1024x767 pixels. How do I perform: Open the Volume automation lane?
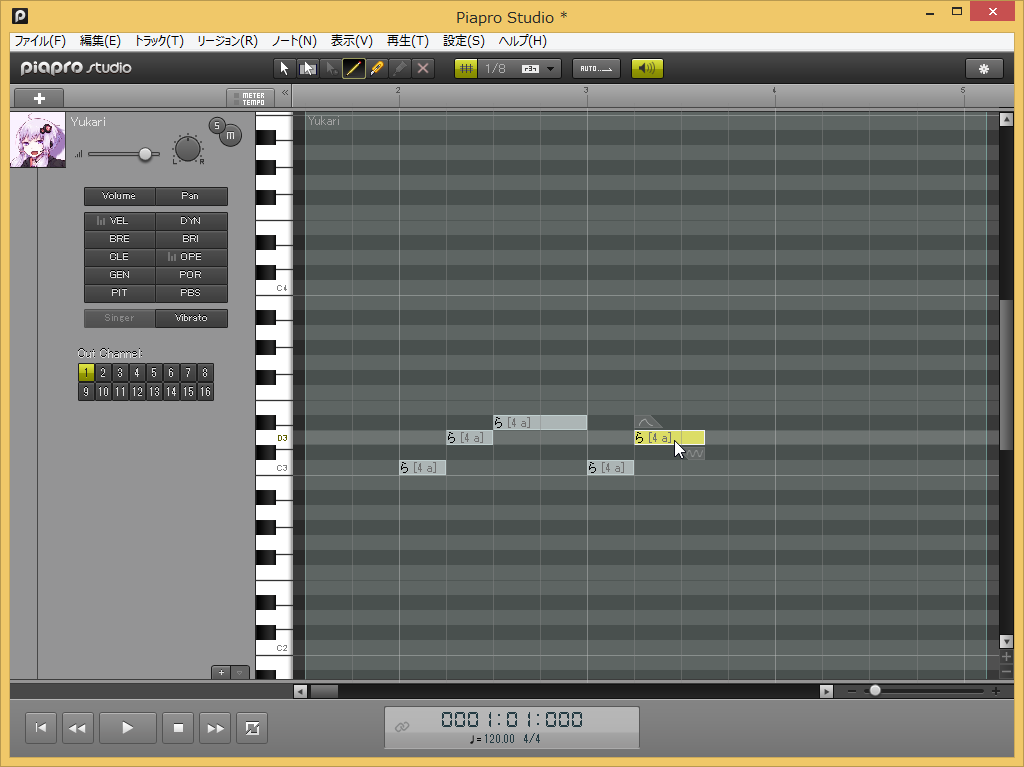tap(120, 196)
